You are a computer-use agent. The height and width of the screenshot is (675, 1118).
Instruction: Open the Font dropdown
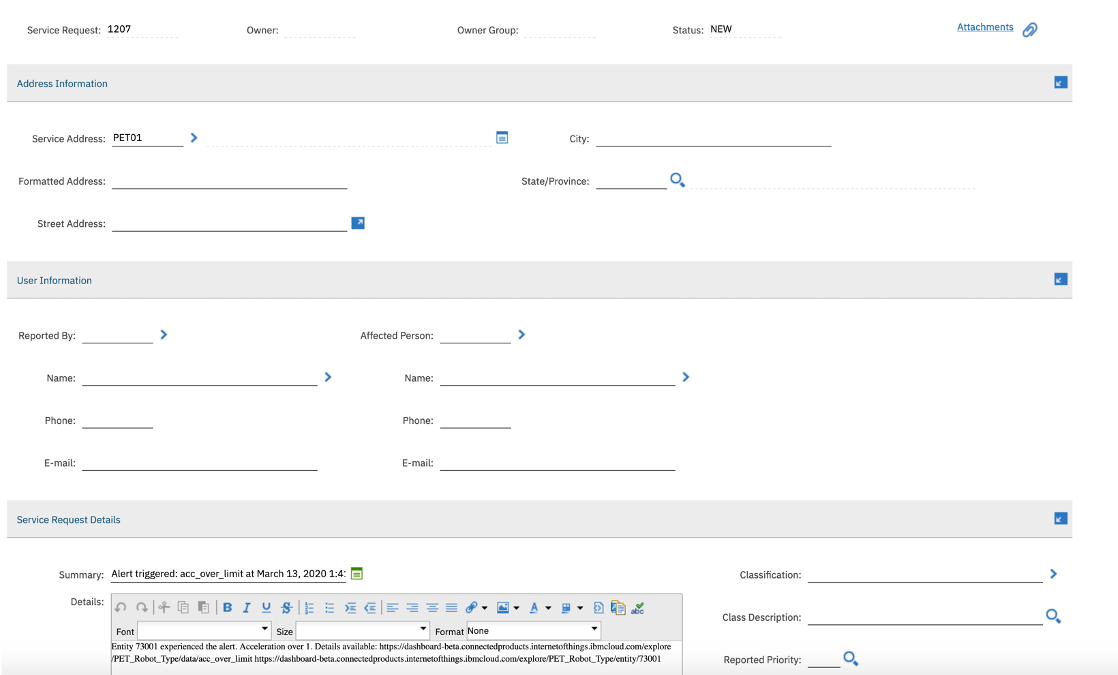coord(204,631)
